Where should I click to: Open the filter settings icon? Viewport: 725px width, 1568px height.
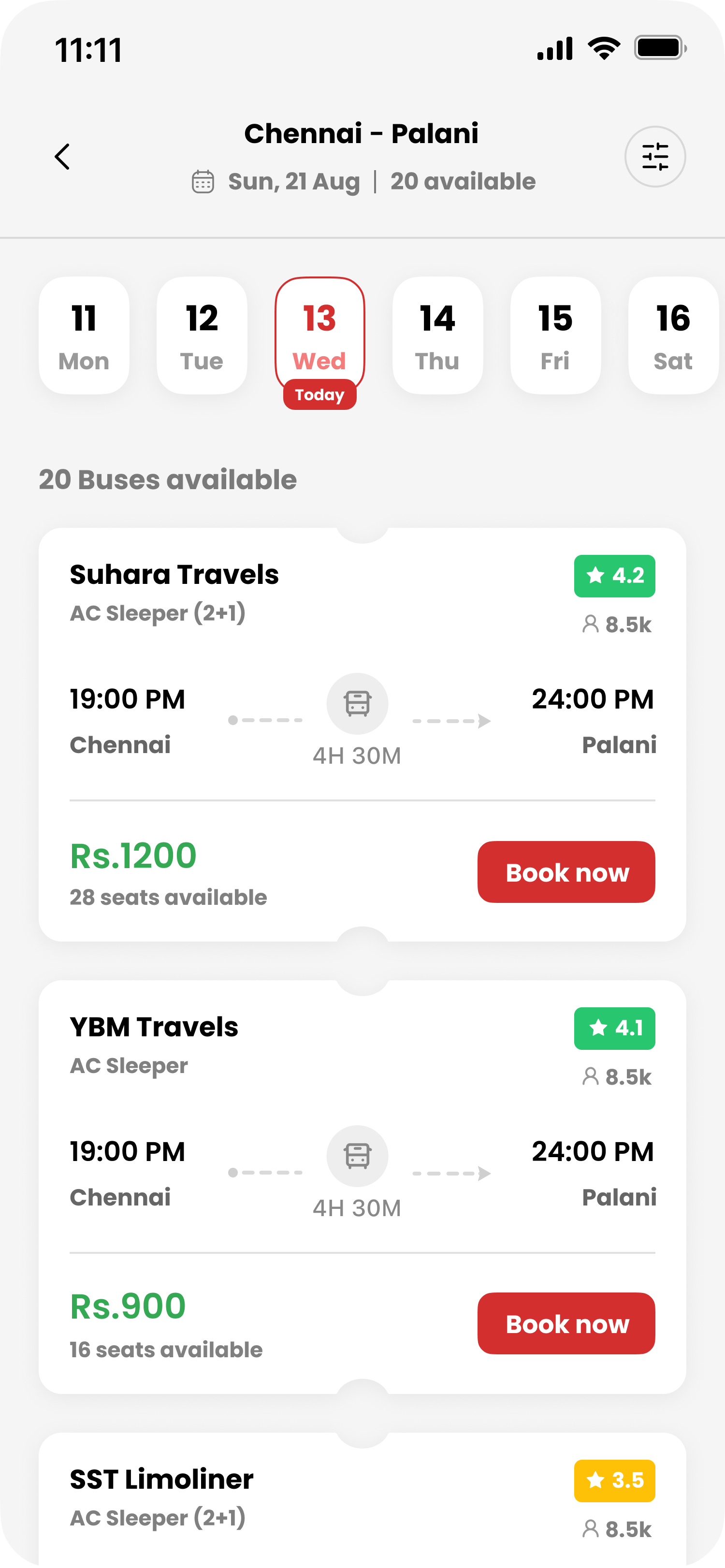(655, 157)
